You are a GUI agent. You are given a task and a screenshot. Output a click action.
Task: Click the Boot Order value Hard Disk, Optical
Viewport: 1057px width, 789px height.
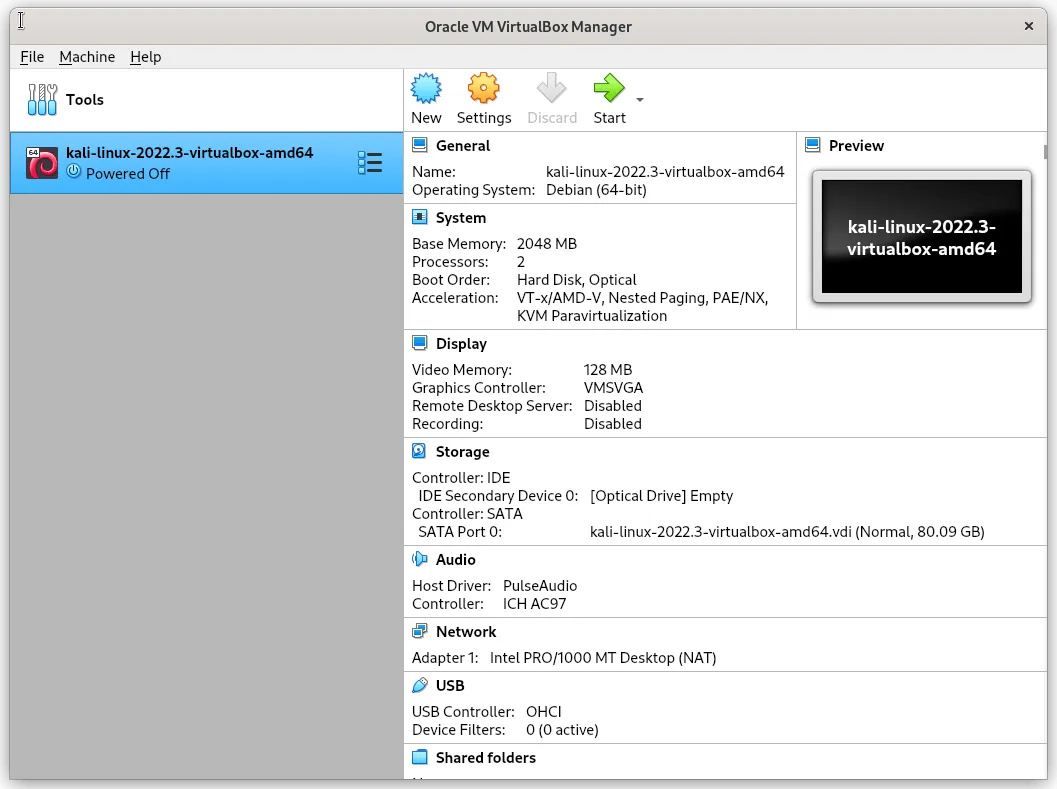[x=576, y=280]
